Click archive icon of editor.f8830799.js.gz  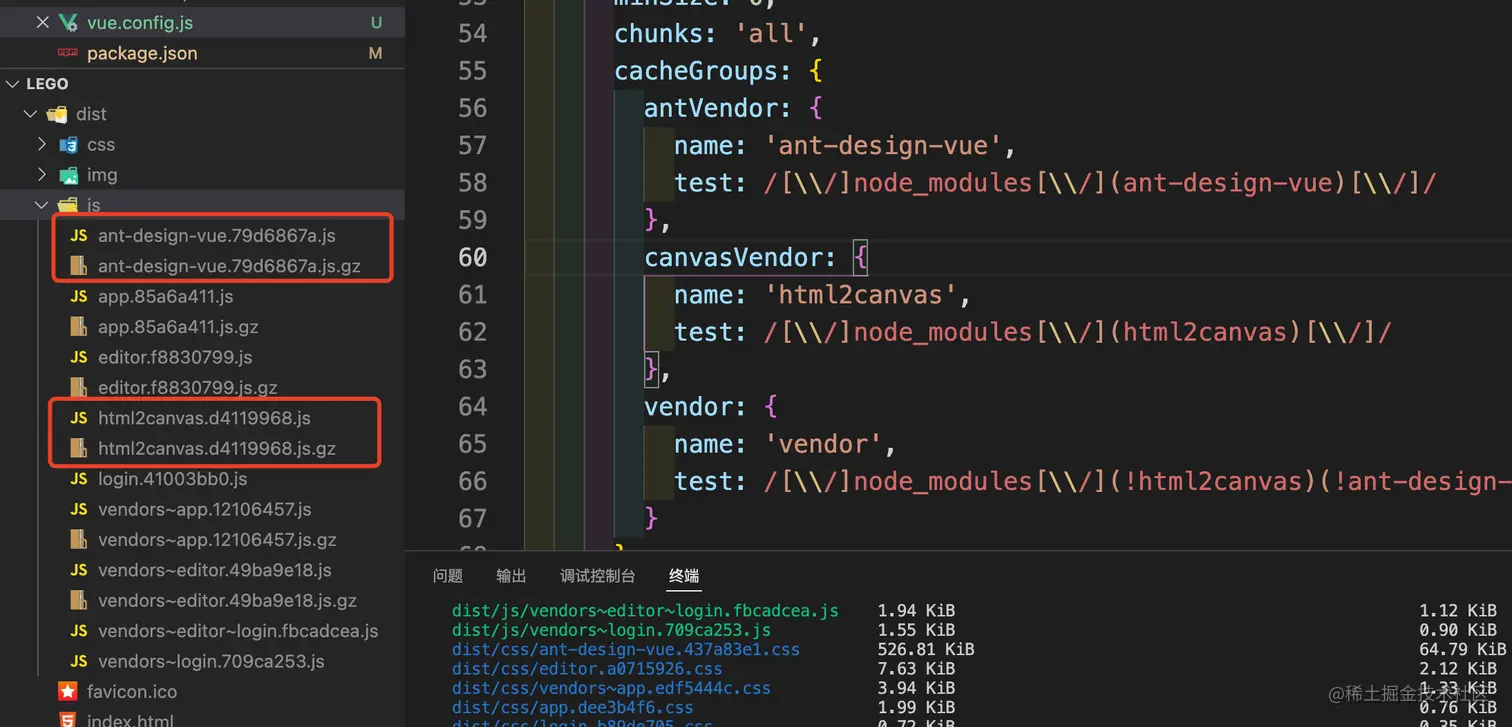(78, 387)
